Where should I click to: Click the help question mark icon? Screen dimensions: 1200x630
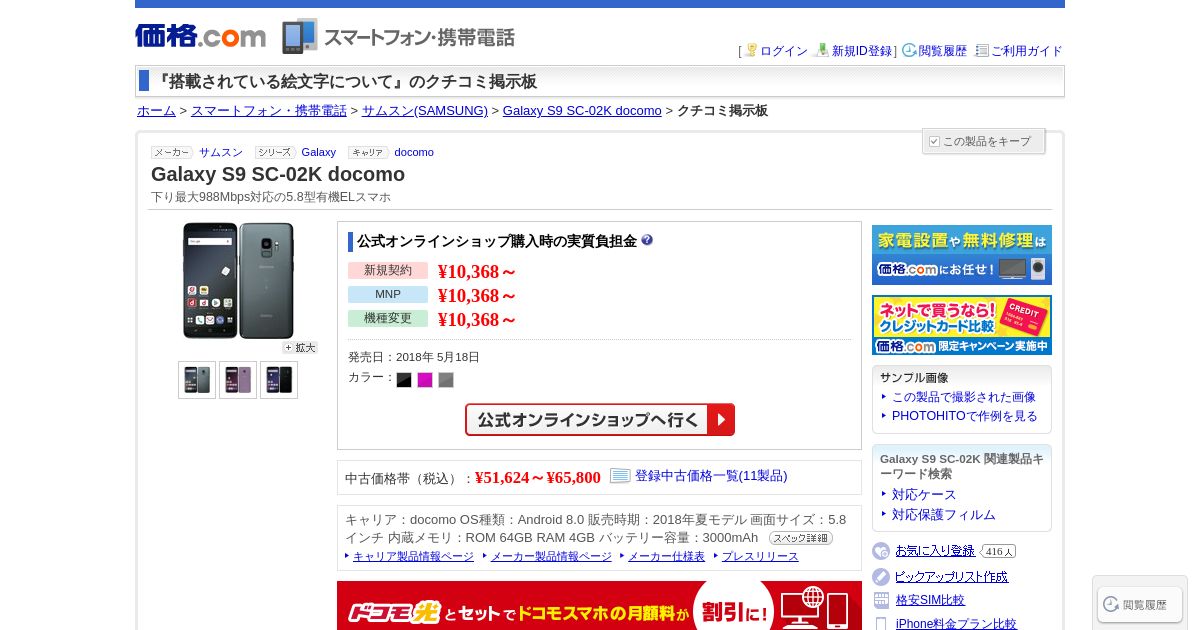click(x=647, y=240)
